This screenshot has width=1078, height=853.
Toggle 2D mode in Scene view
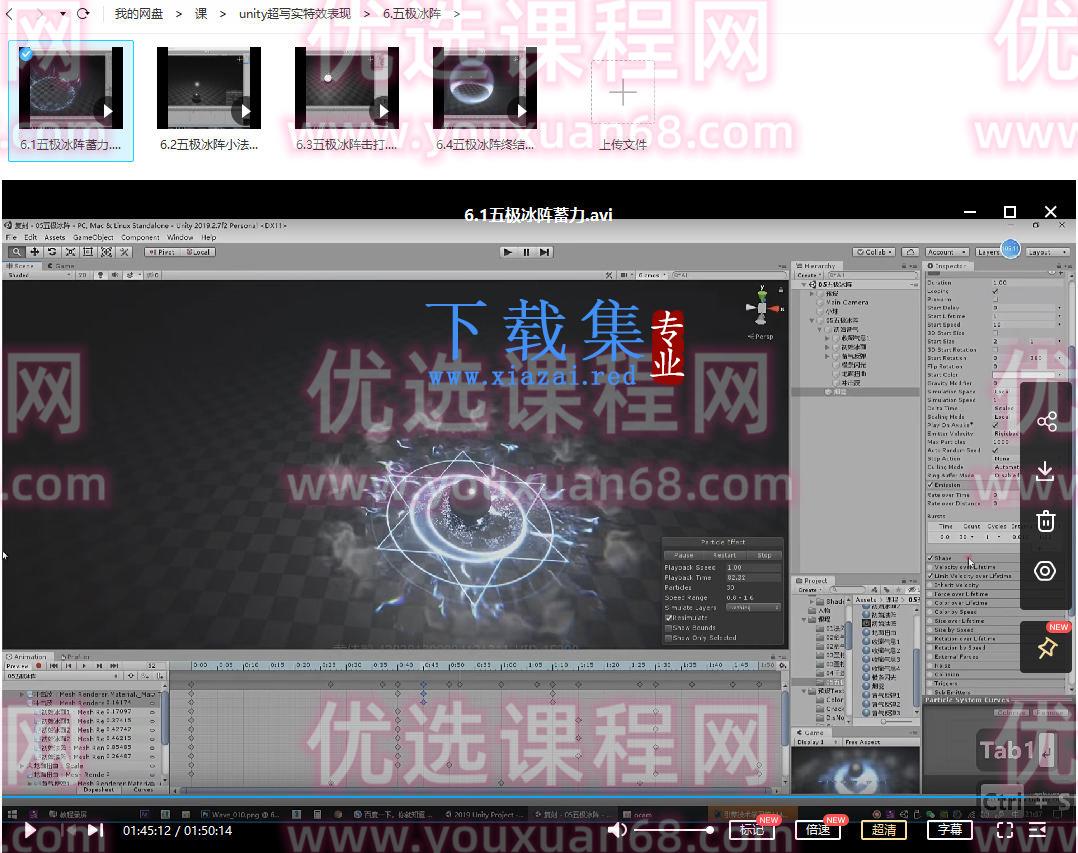(82, 275)
